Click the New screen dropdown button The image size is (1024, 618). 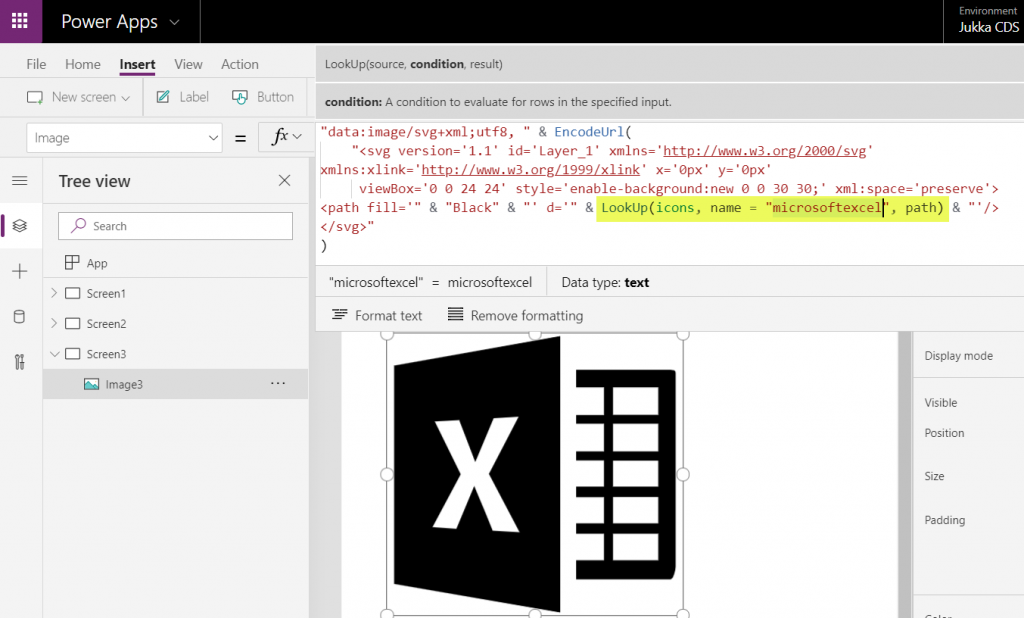click(x=78, y=97)
